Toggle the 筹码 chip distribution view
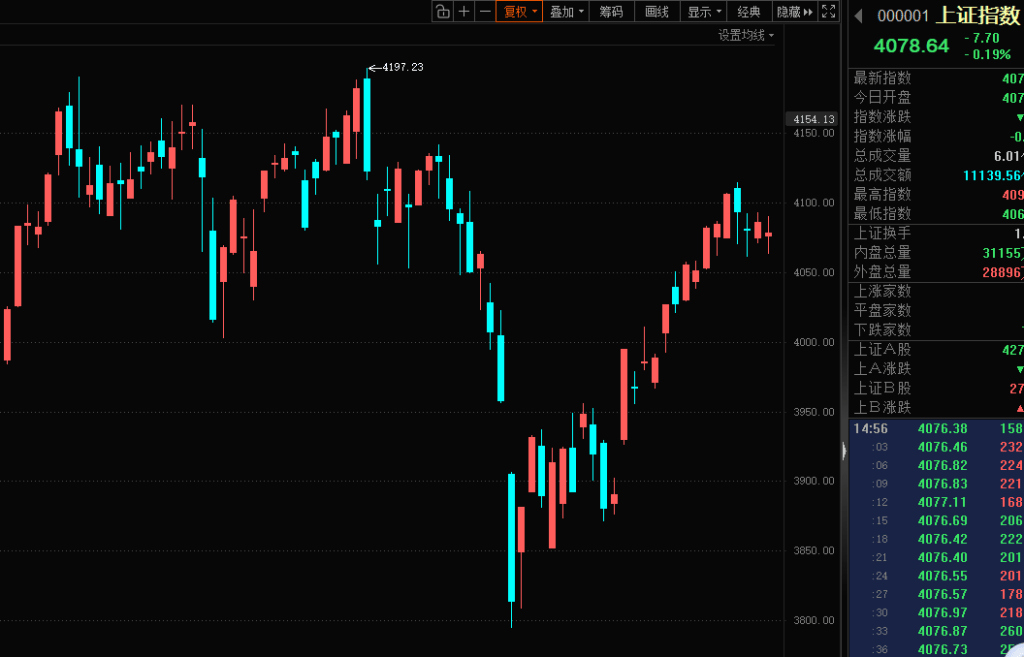Screen dimensions: 1024x657 tap(612, 12)
